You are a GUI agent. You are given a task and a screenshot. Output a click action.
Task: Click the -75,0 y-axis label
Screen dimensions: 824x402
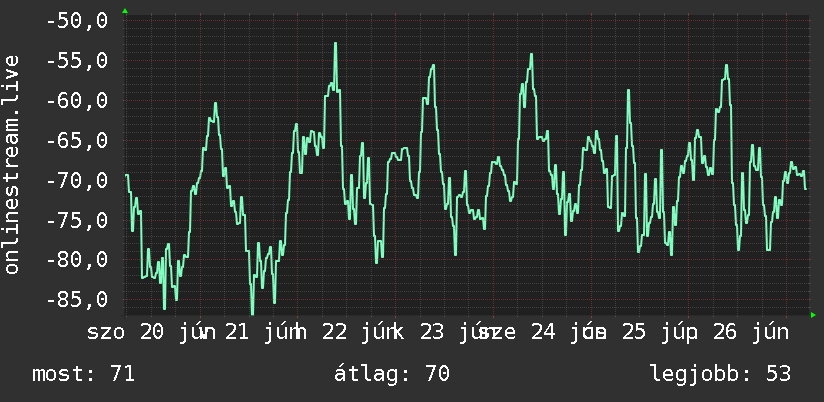click(x=77, y=220)
